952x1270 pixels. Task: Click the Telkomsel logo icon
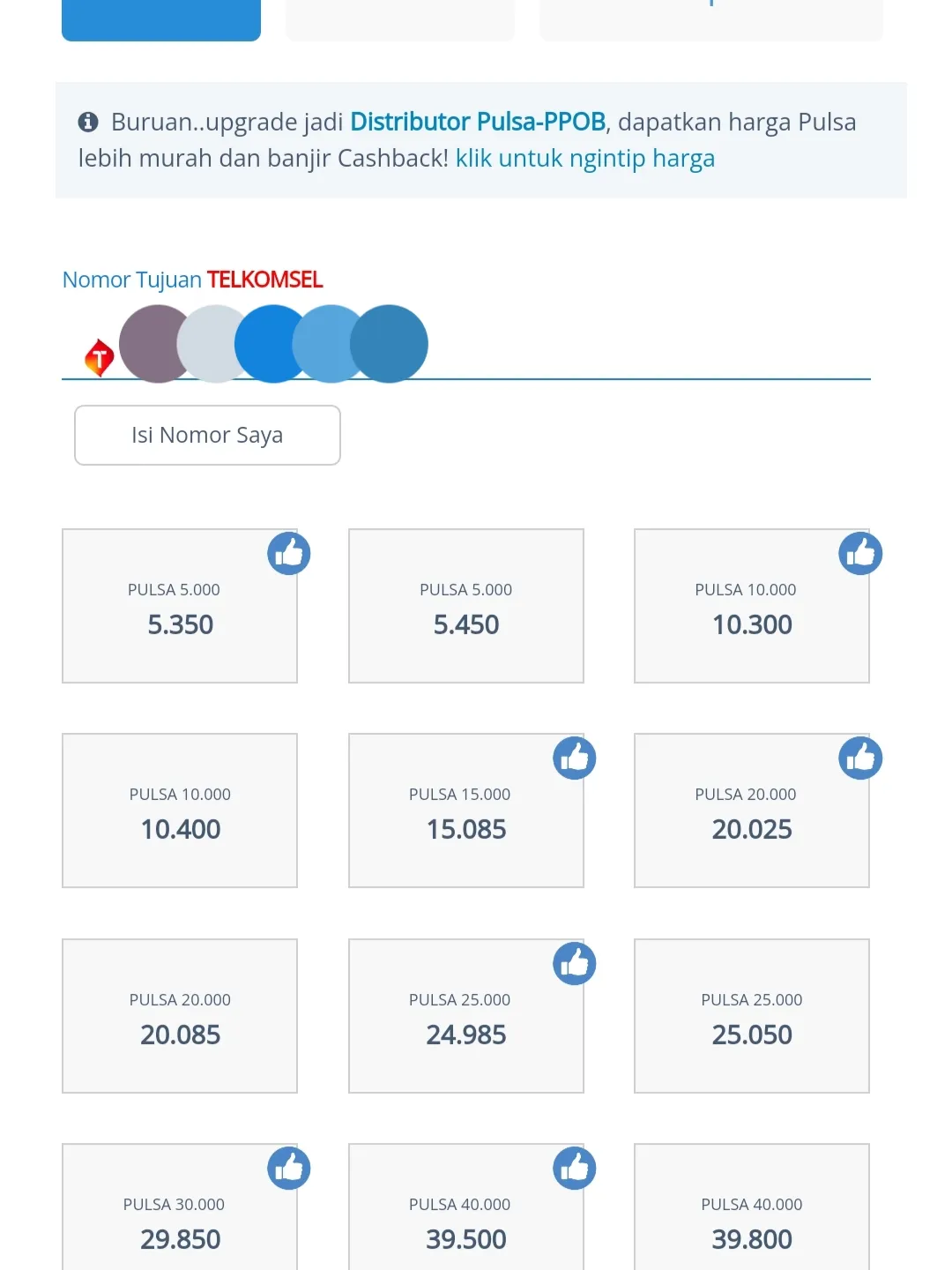[x=99, y=358]
